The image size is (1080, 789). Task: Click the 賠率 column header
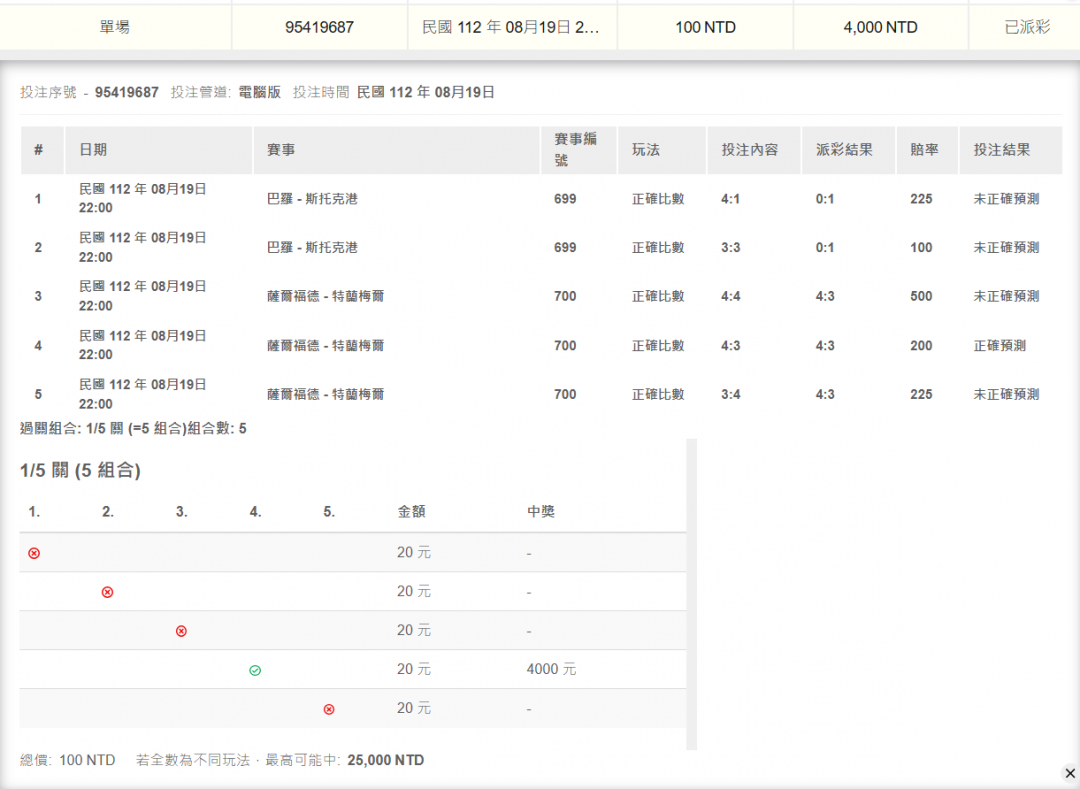click(x=927, y=149)
